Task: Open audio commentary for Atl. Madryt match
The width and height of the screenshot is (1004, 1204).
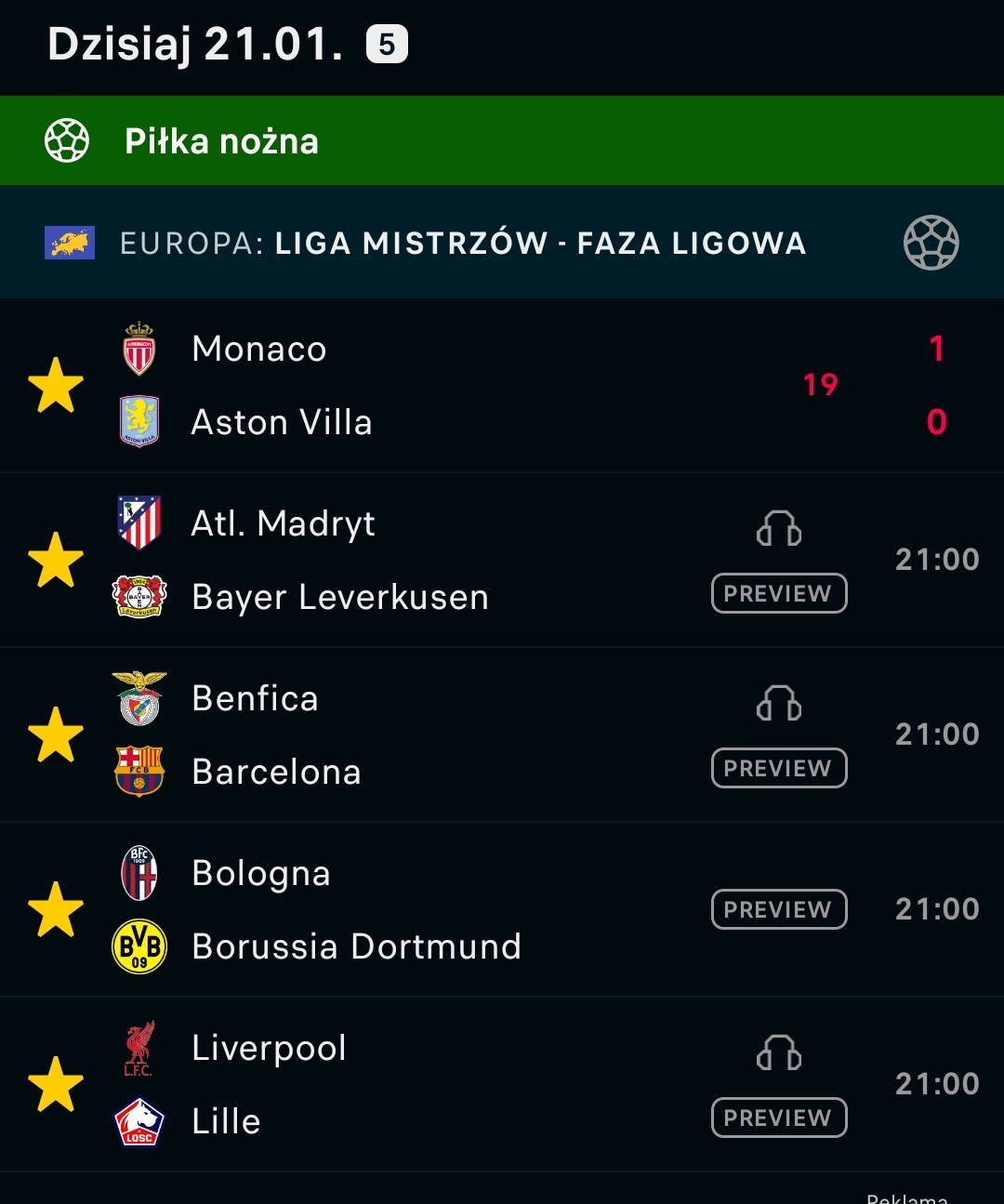Action: tap(779, 529)
